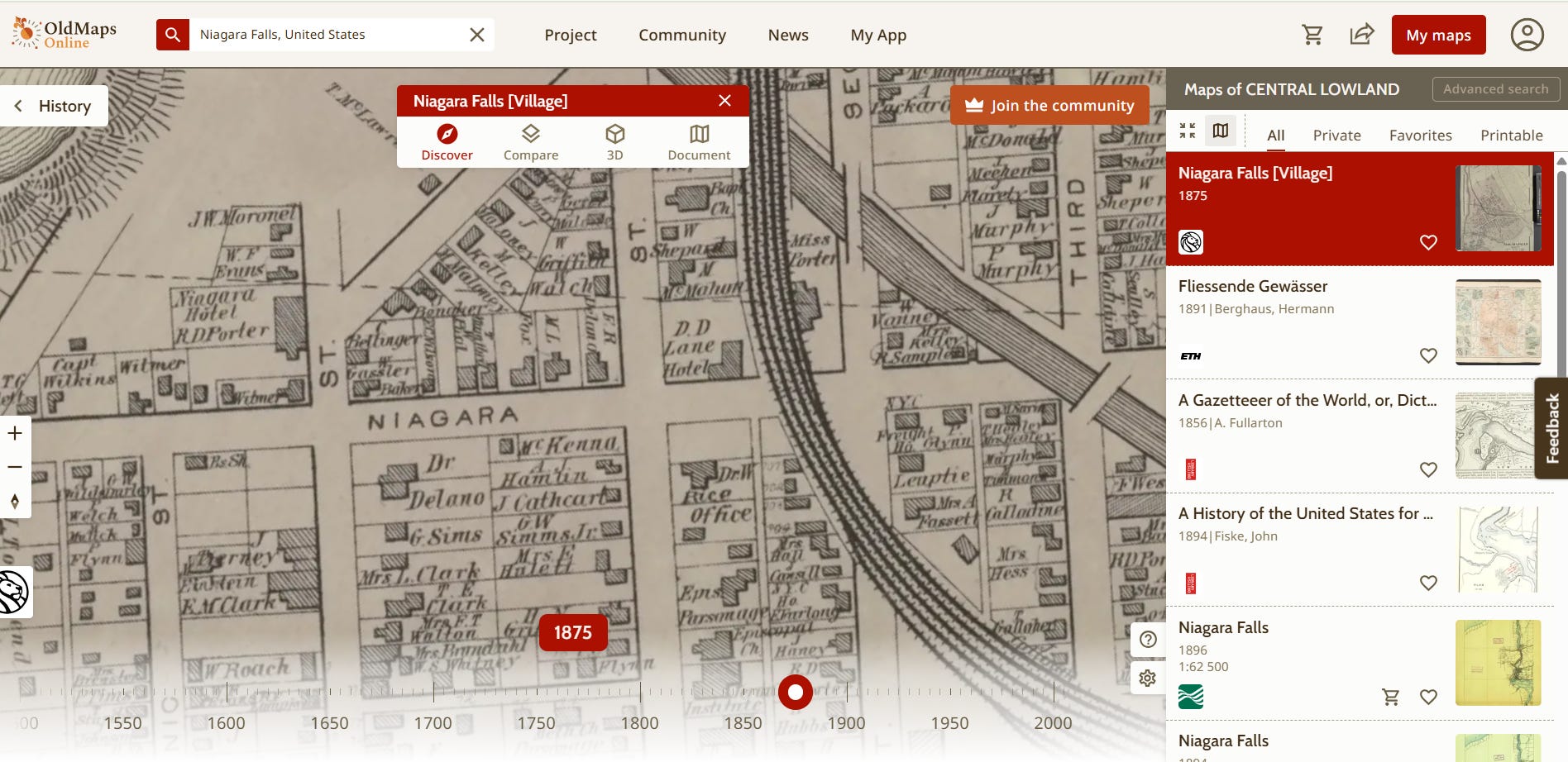Switch to the 3D view
Screen dimensions: 1568x762
[x=614, y=142]
